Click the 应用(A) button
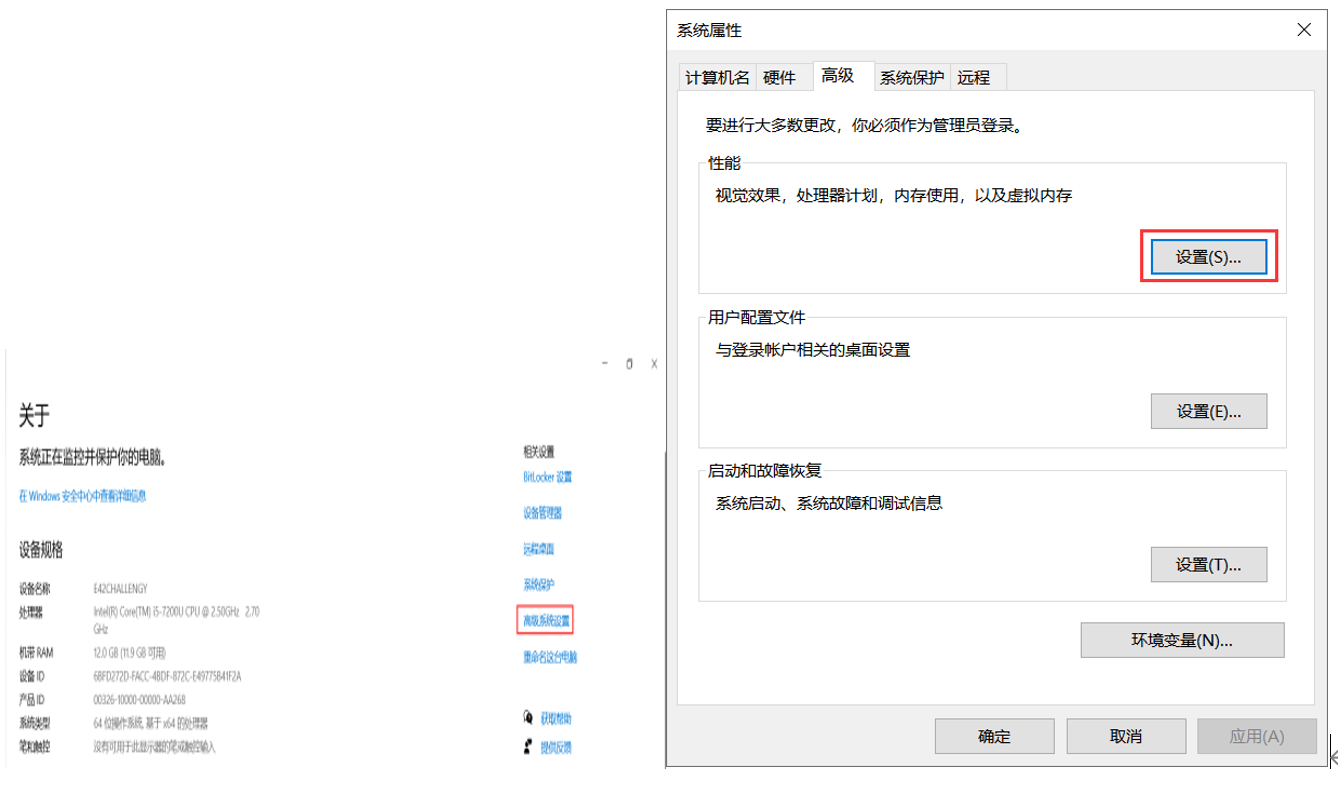The image size is (1338, 785). tap(1257, 737)
